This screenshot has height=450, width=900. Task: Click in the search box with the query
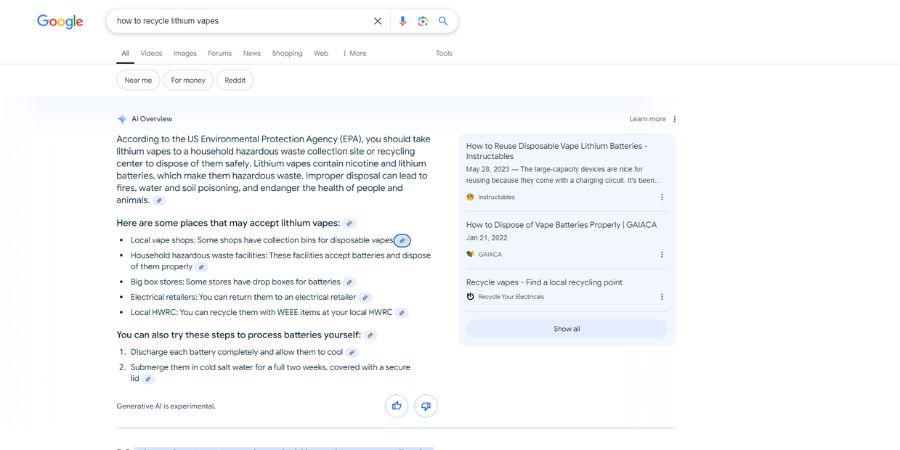click(241, 21)
